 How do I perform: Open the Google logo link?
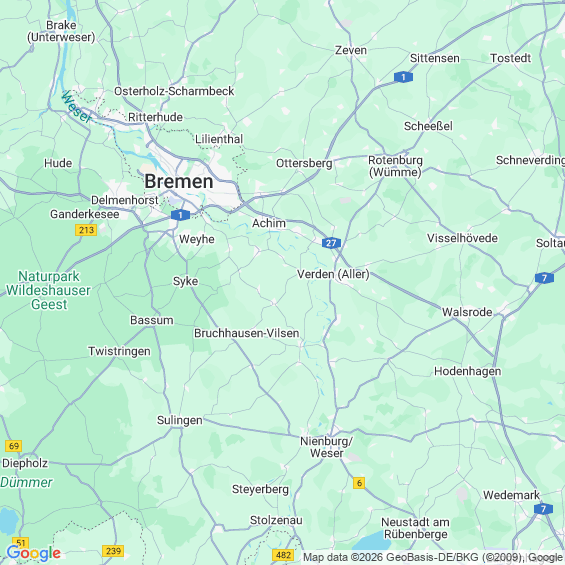pyautogui.click(x=34, y=553)
